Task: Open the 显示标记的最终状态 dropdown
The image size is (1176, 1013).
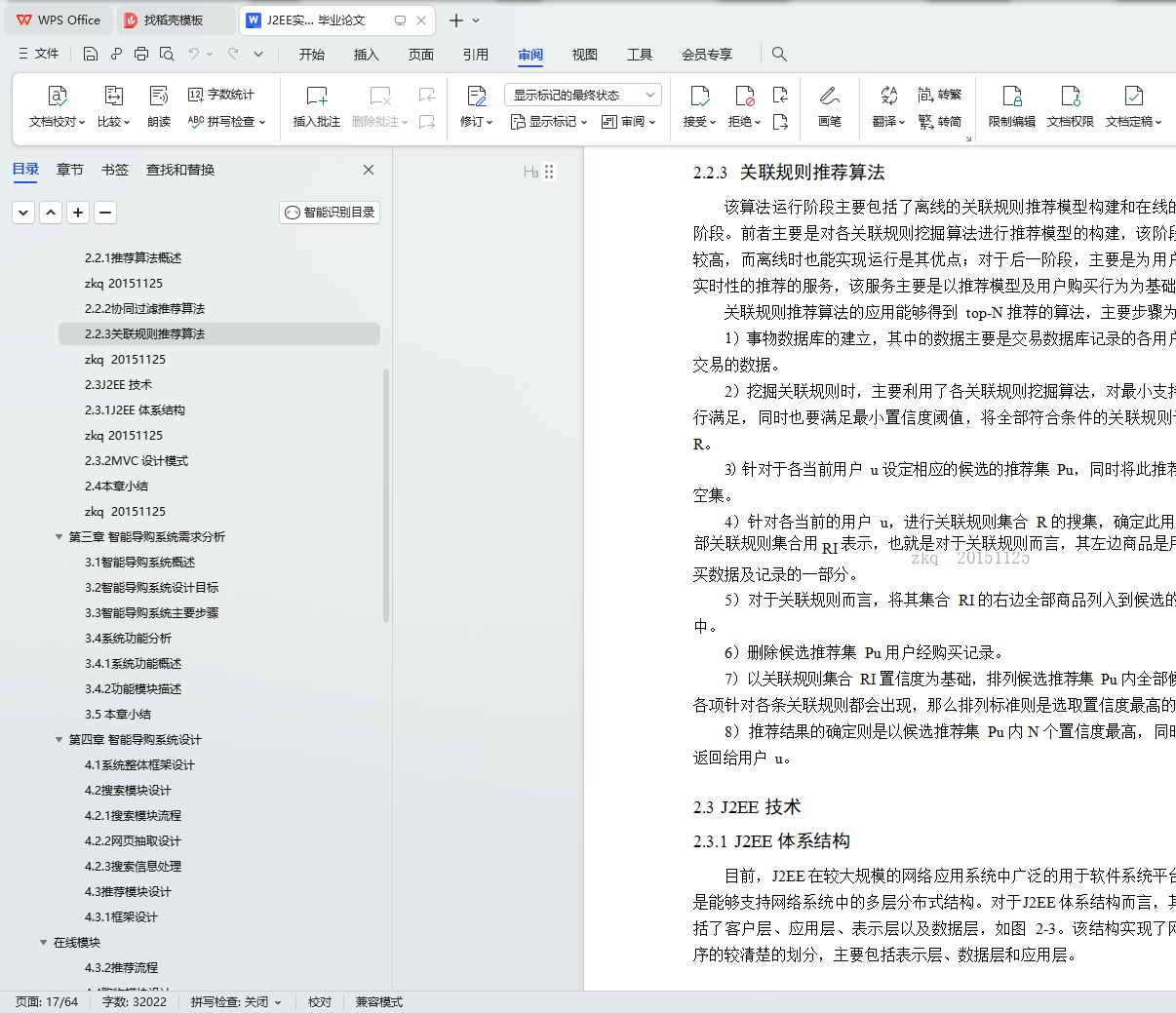Action: click(583, 95)
